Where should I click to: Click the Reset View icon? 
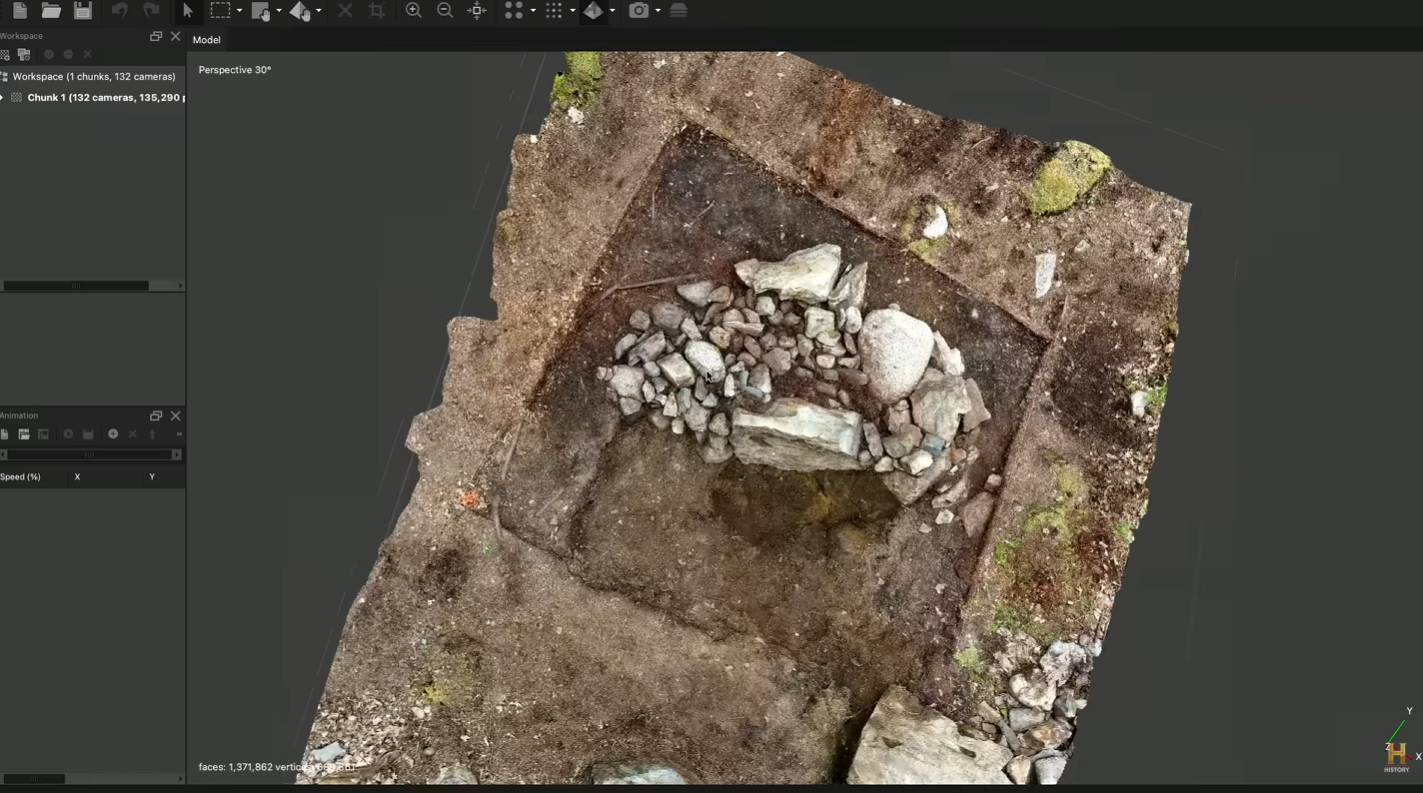coord(477,11)
